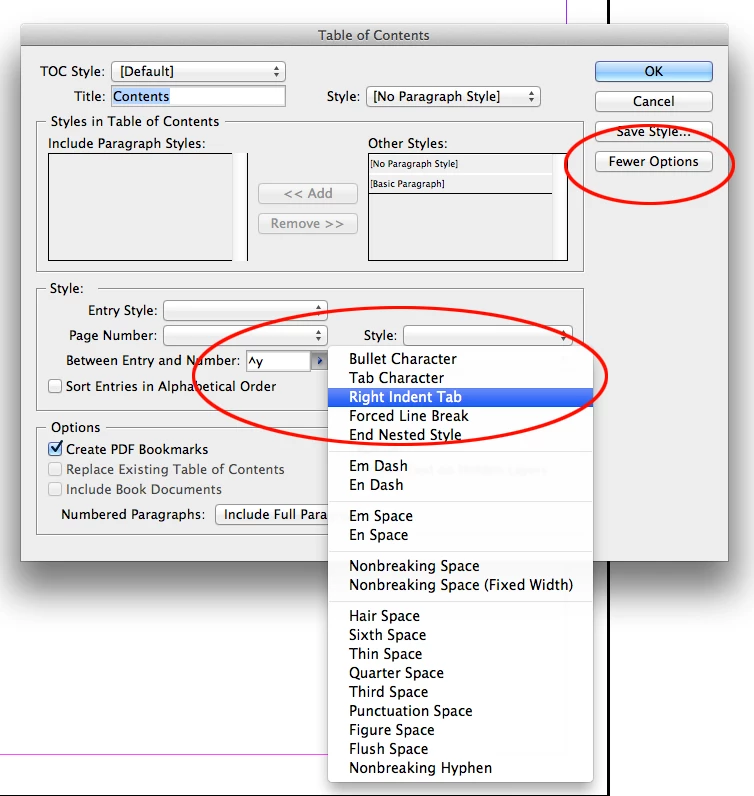Select Em Space from the menu

(460, 516)
